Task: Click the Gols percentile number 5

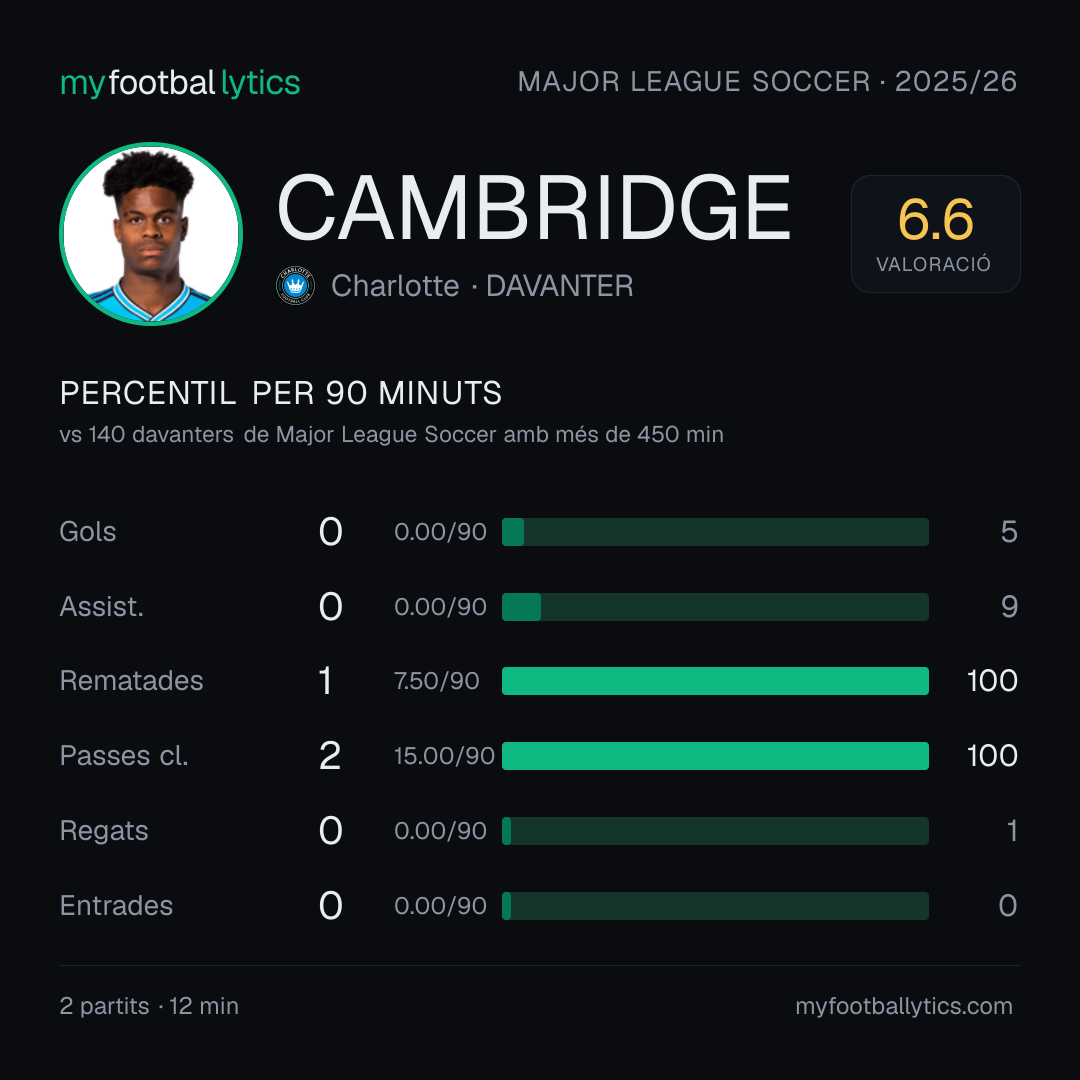Action: pyautogui.click(x=1009, y=532)
